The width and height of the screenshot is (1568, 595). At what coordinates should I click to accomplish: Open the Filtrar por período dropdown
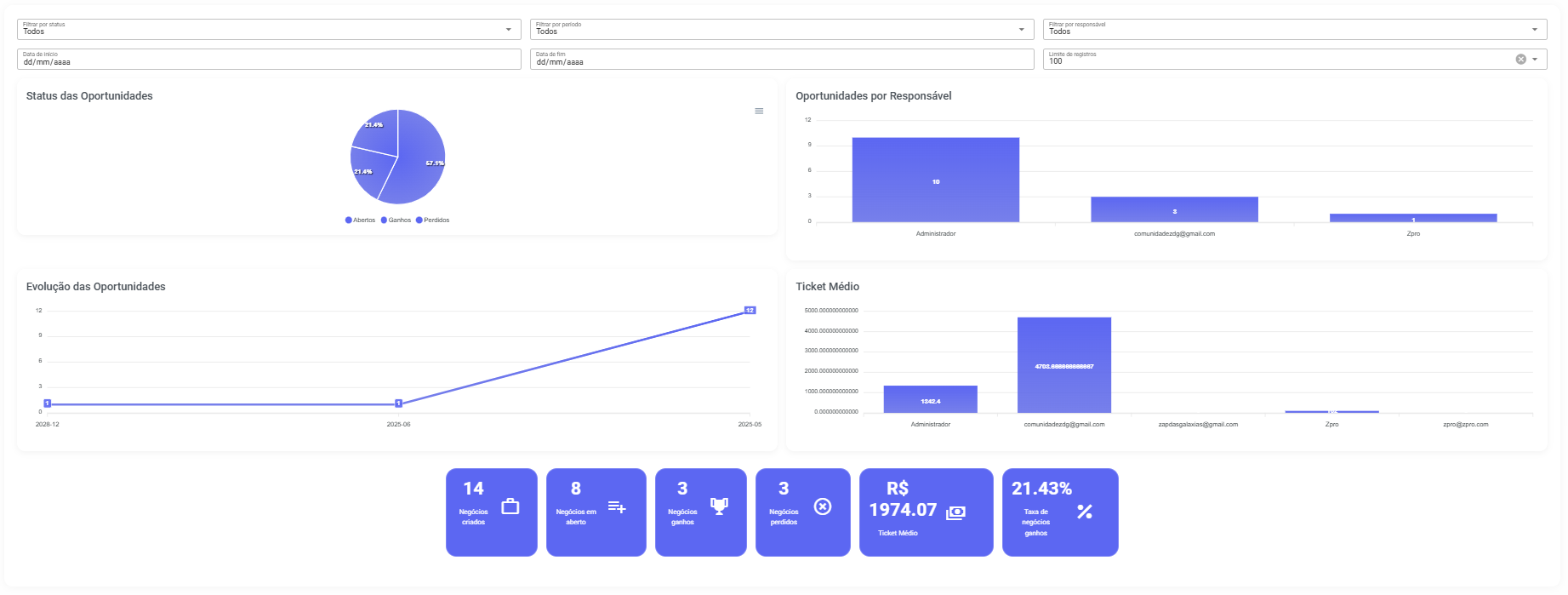pyautogui.click(x=781, y=30)
